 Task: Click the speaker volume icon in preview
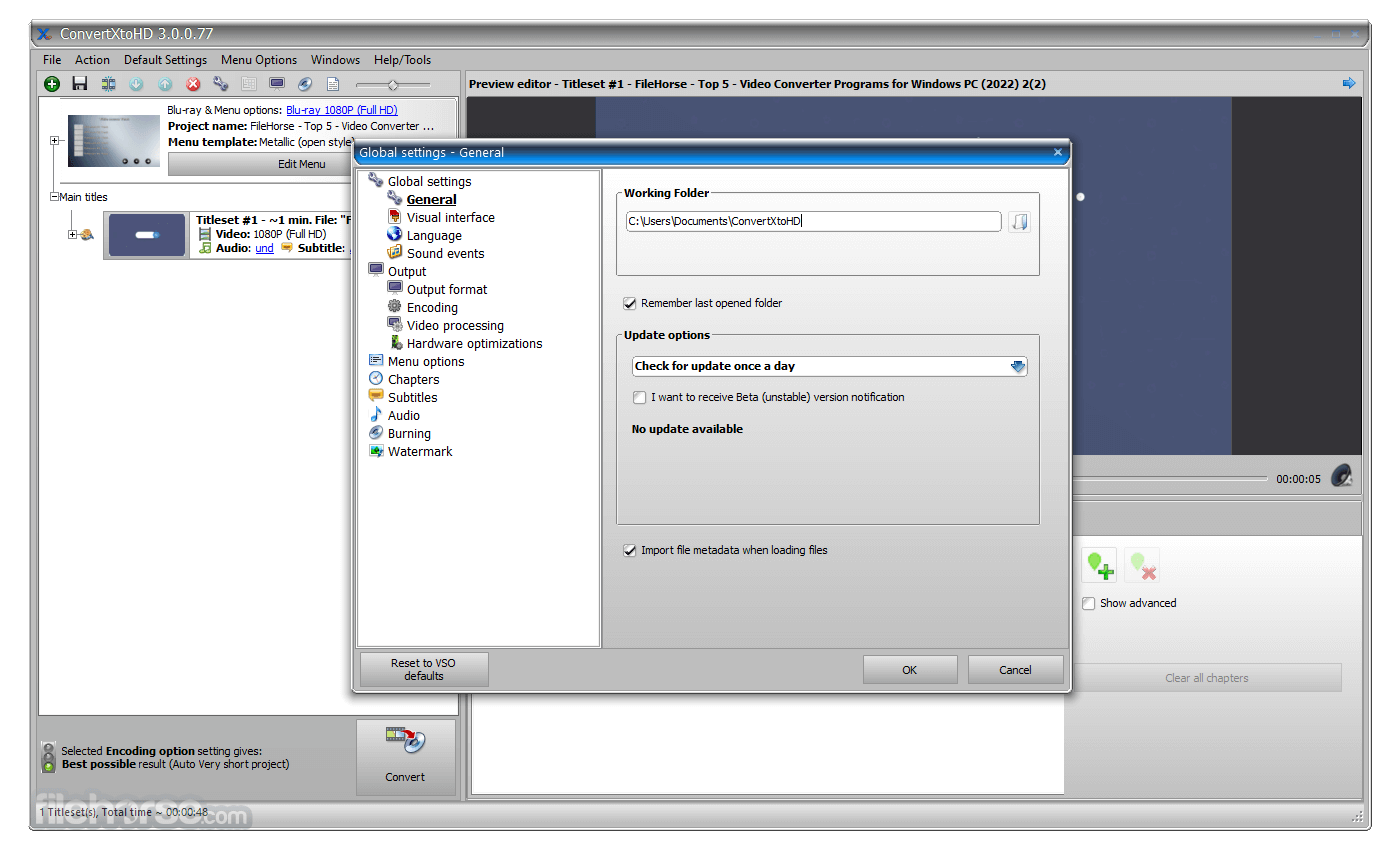click(x=1342, y=476)
